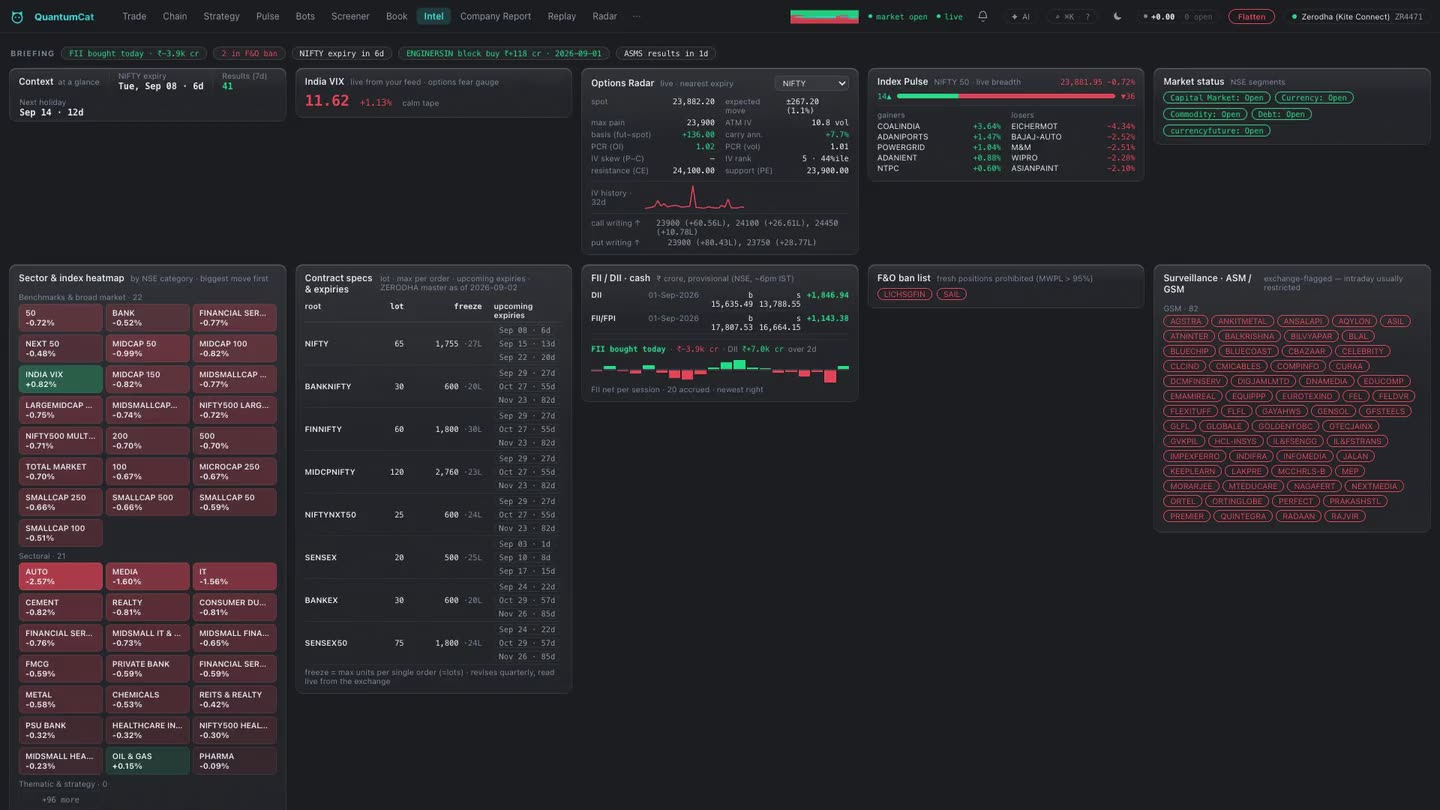Click the AGSTRA surveillance chip
The width and height of the screenshot is (1440, 810).
pos(1186,322)
